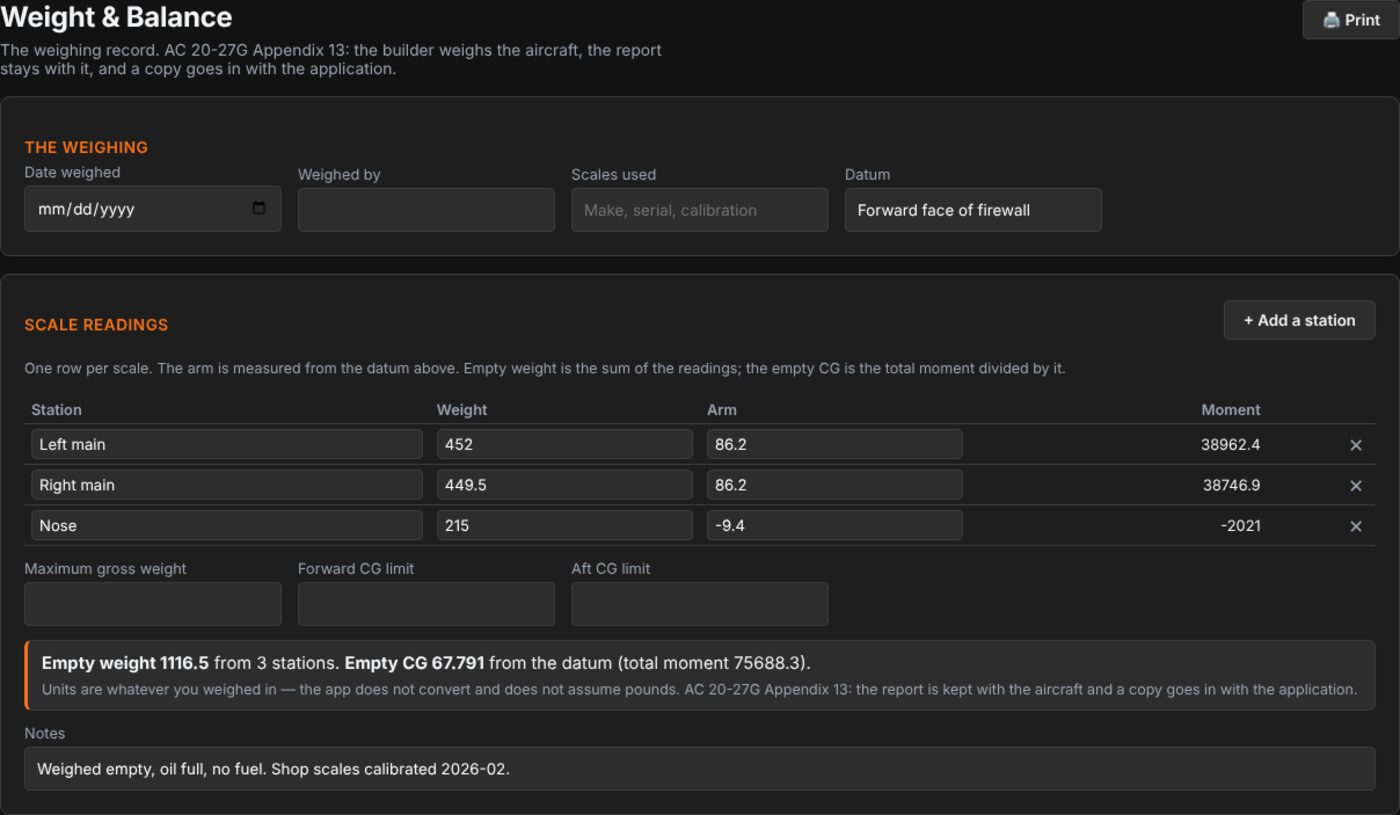1400x815 pixels.
Task: Click the Weight & Balance page heading
Action: coord(116,17)
